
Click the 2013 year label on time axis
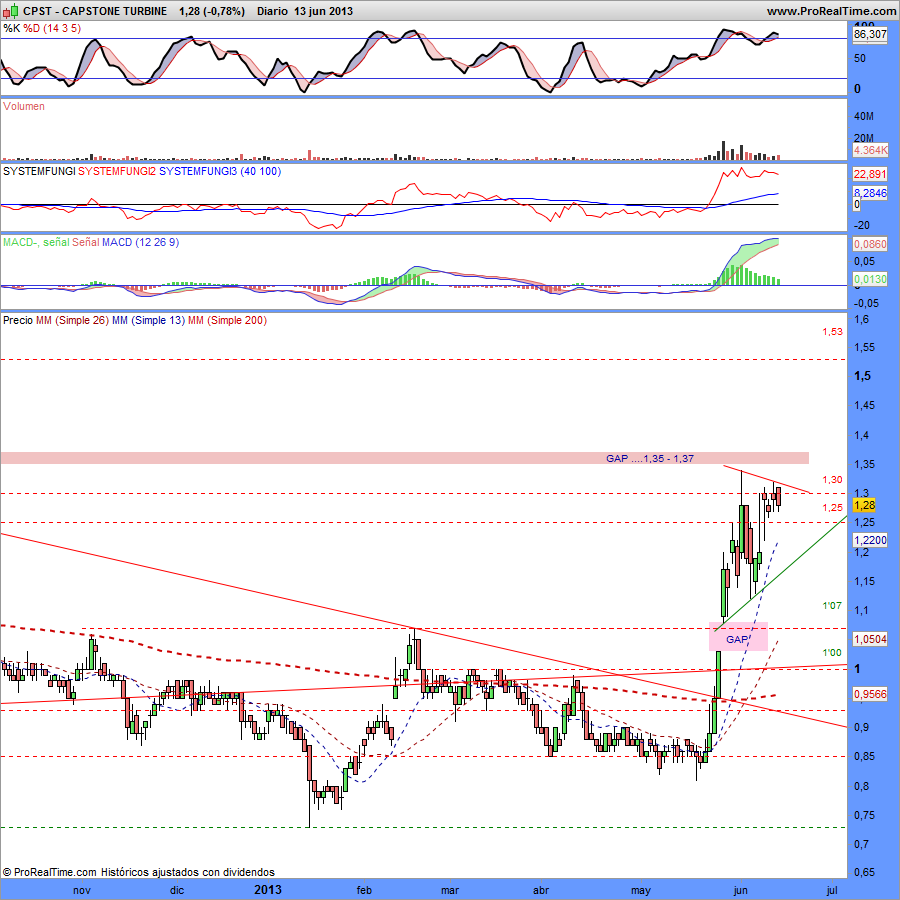tap(268, 890)
